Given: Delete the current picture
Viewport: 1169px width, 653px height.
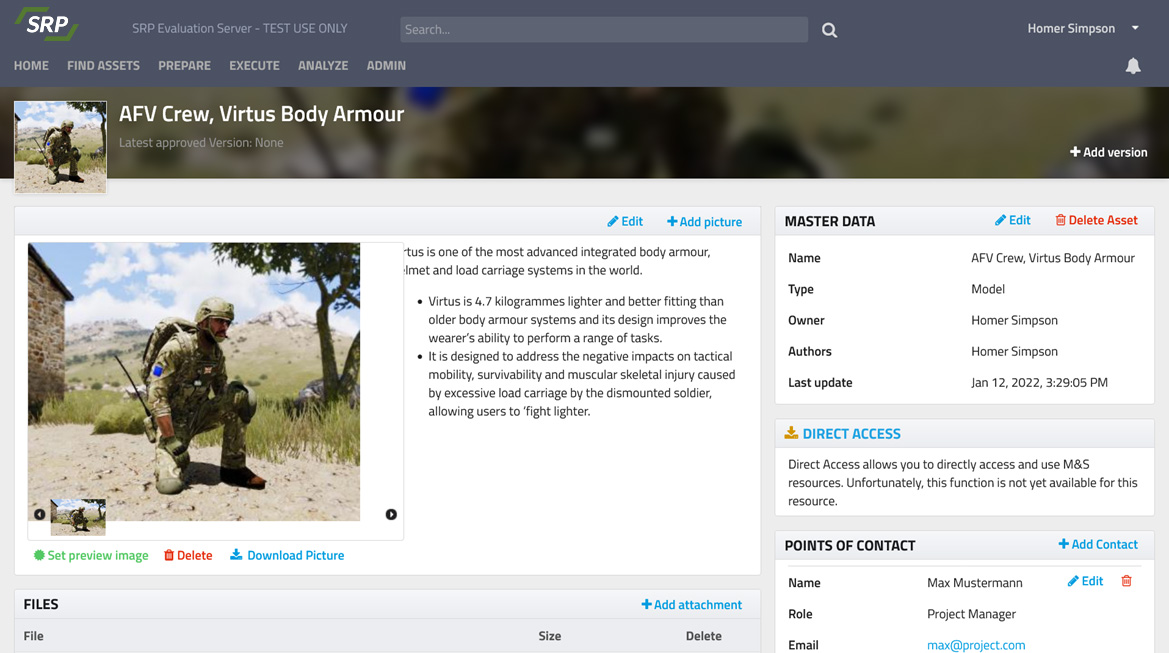Looking at the screenshot, I should coord(188,555).
